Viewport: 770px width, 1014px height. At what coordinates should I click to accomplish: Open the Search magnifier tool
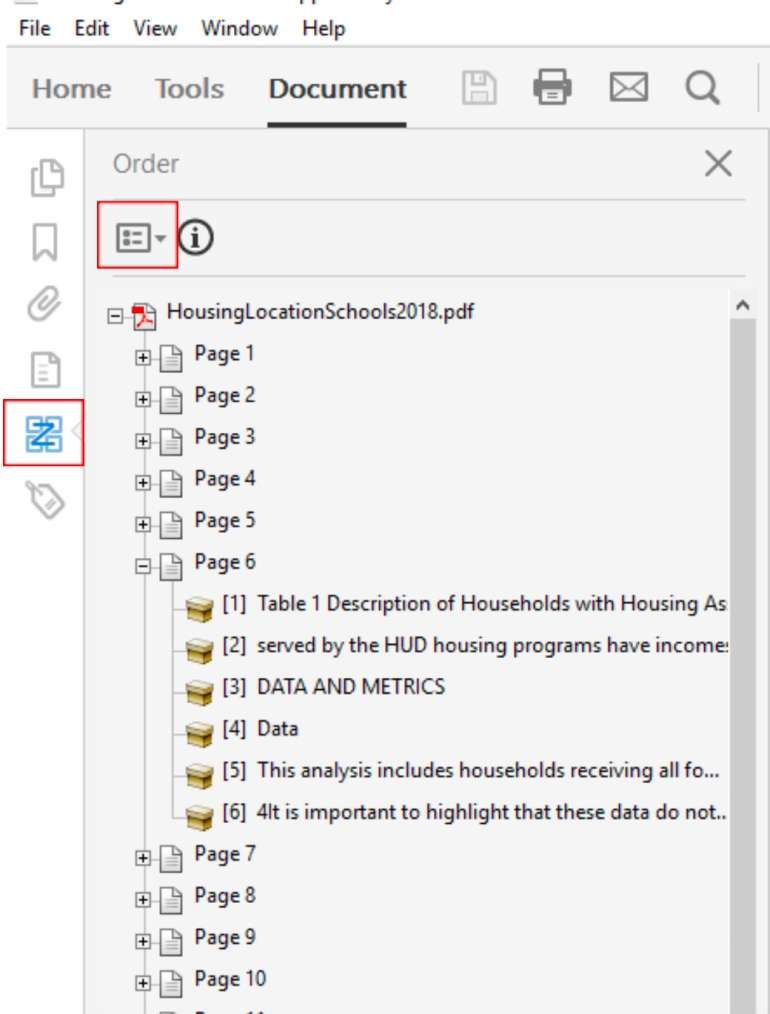click(x=701, y=89)
